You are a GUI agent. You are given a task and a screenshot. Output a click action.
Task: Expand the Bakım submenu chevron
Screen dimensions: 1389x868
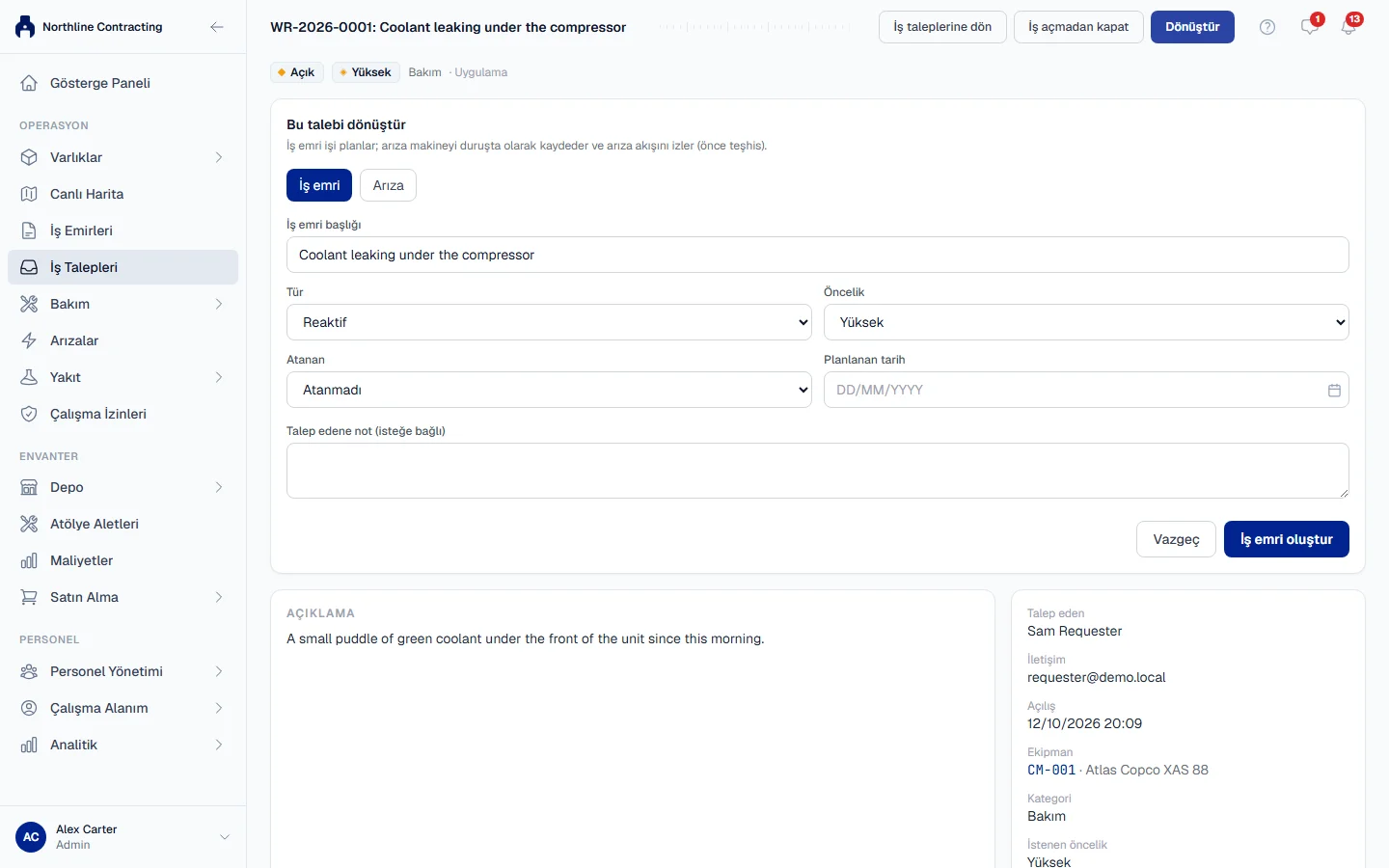(x=219, y=304)
